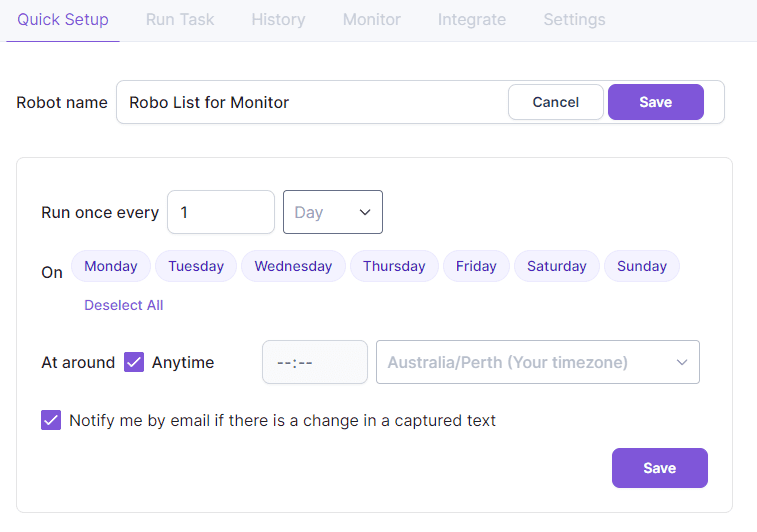The height and width of the screenshot is (532, 757).
Task: Toggle the Tuesday day chip
Action: pos(196,266)
